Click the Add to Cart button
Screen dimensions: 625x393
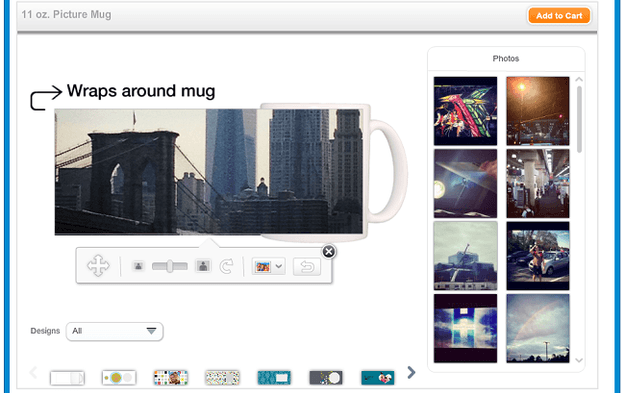[x=559, y=16]
